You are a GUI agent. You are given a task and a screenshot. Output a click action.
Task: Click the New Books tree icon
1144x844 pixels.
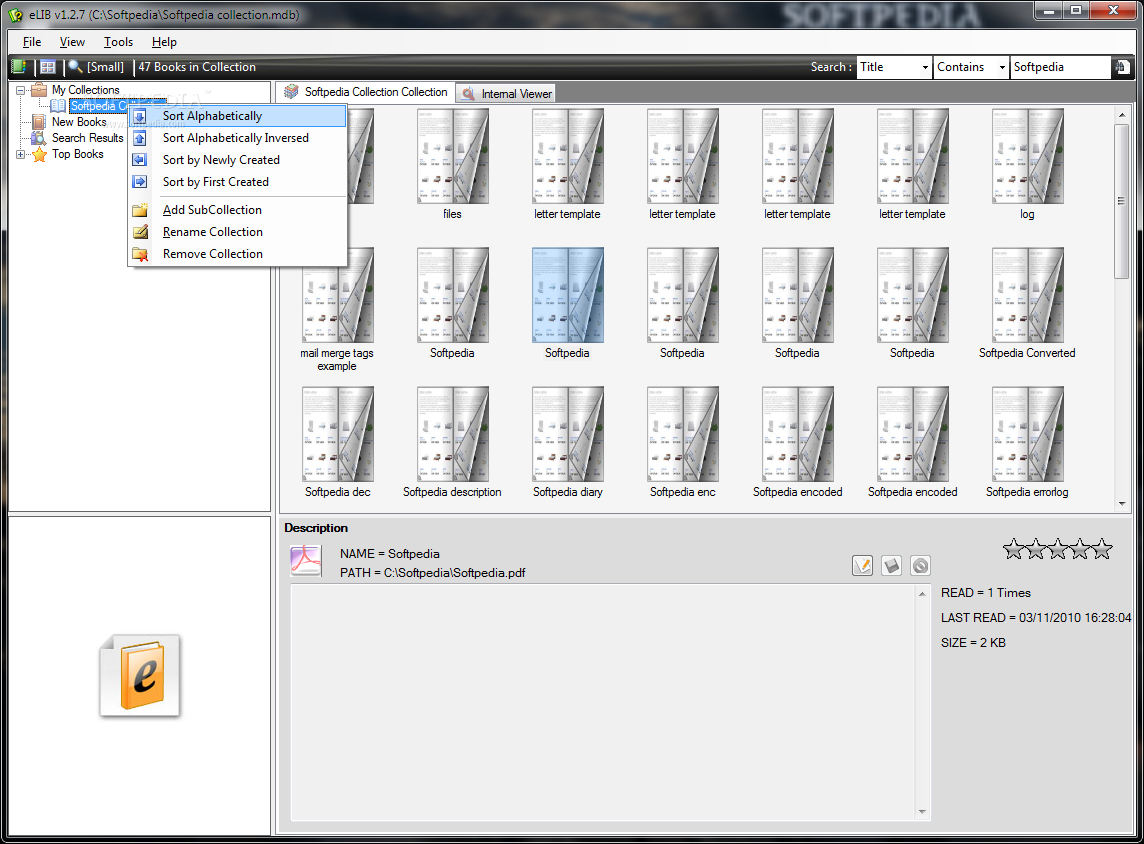tap(39, 122)
